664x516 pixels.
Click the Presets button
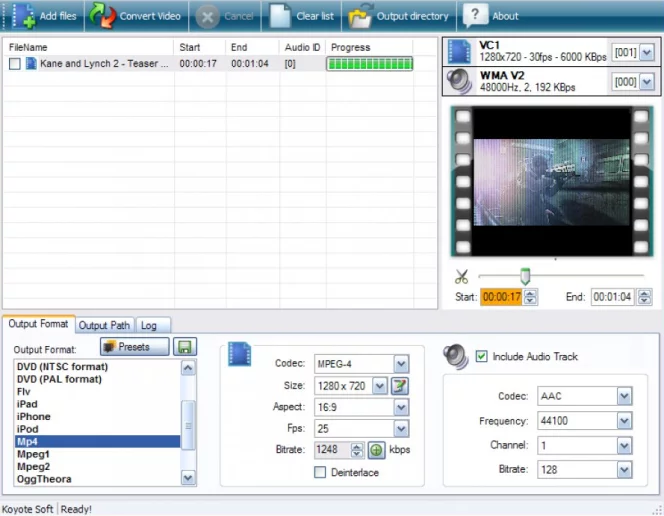coord(135,347)
